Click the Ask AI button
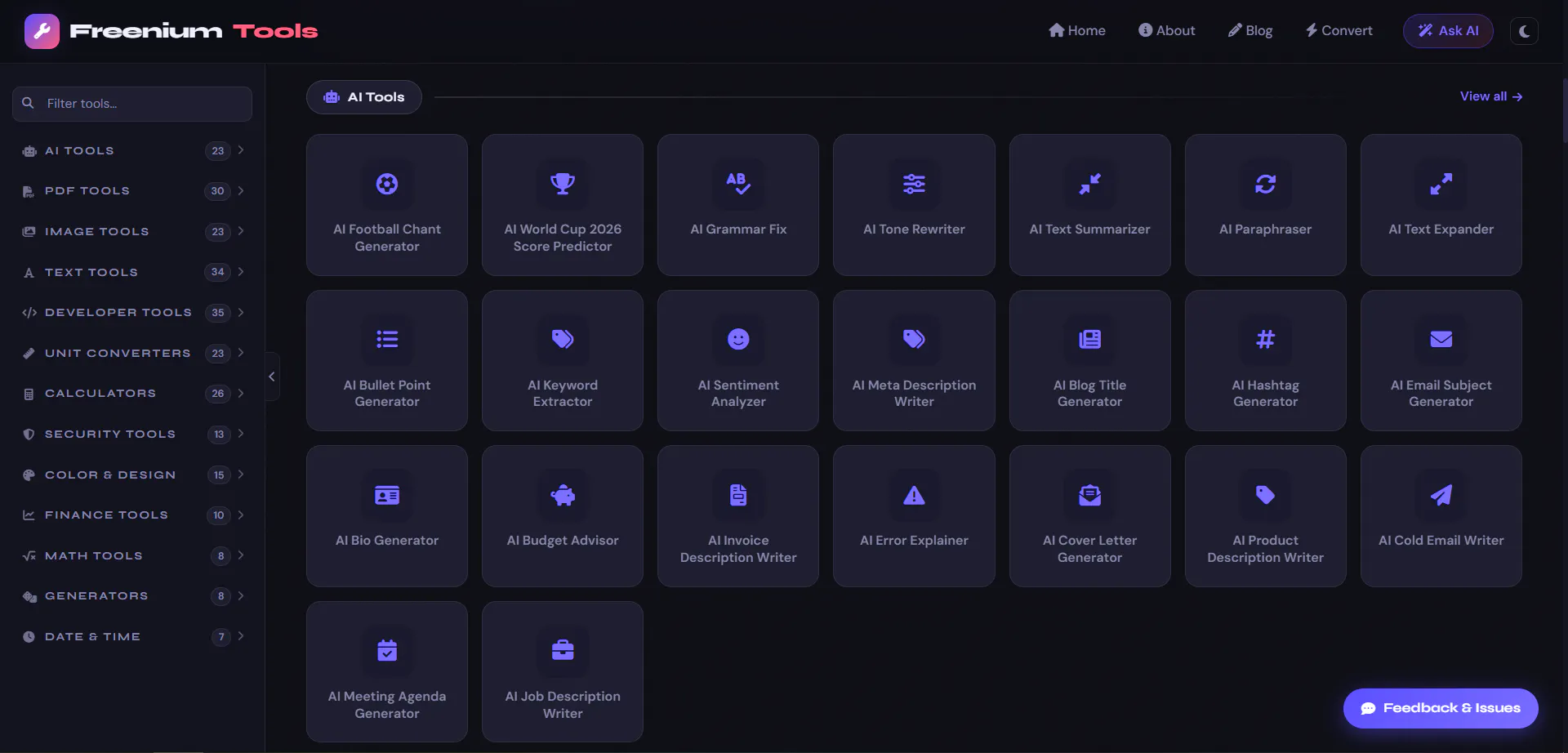The height and width of the screenshot is (753, 1568). coord(1448,31)
